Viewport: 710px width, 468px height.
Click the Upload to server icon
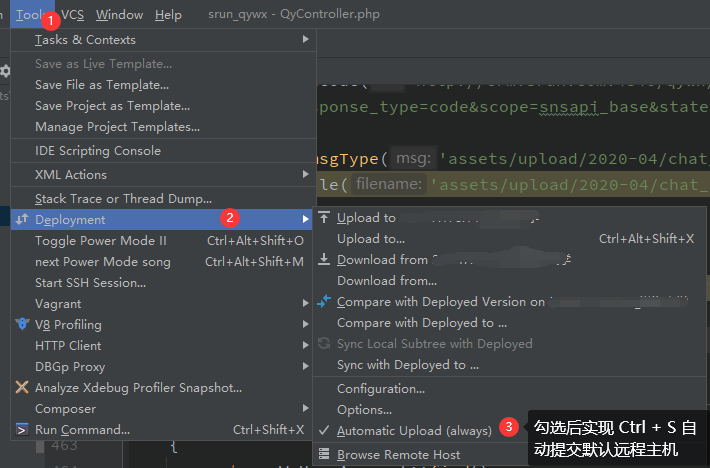click(x=324, y=218)
